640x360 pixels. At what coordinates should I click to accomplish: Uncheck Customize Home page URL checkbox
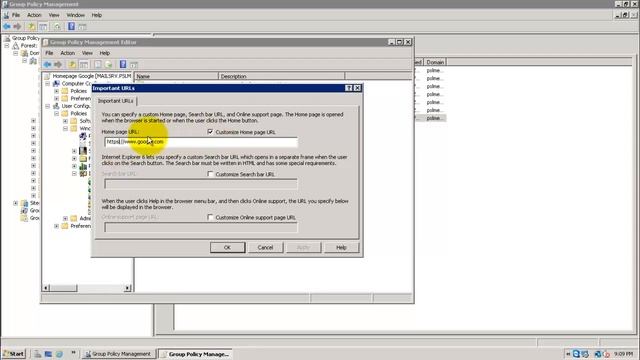tap(210, 132)
